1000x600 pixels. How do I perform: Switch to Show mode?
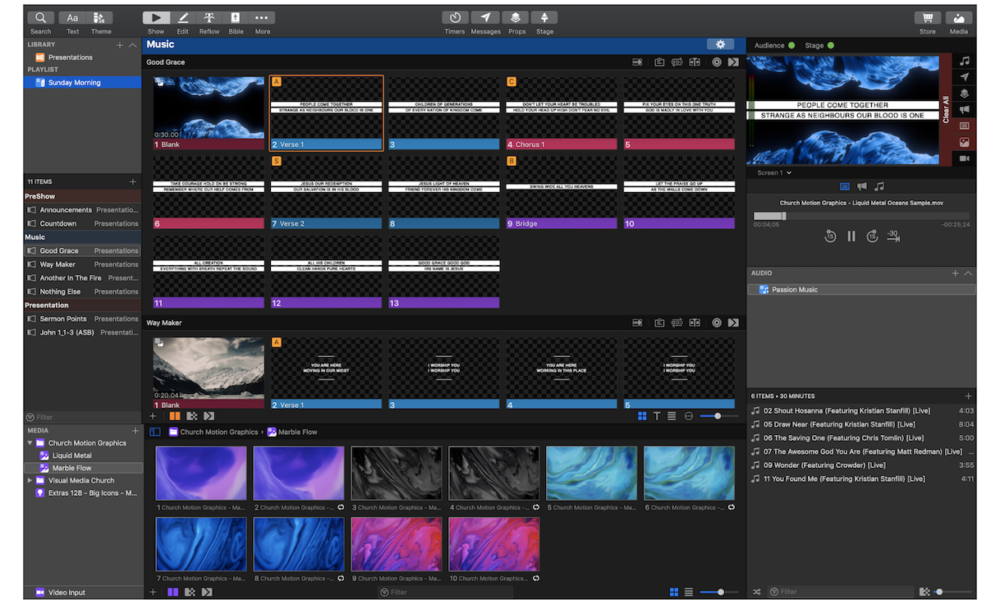(x=156, y=18)
